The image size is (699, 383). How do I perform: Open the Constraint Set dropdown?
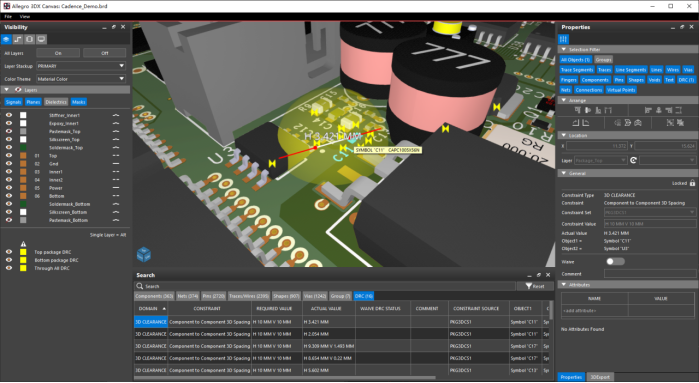coord(650,213)
